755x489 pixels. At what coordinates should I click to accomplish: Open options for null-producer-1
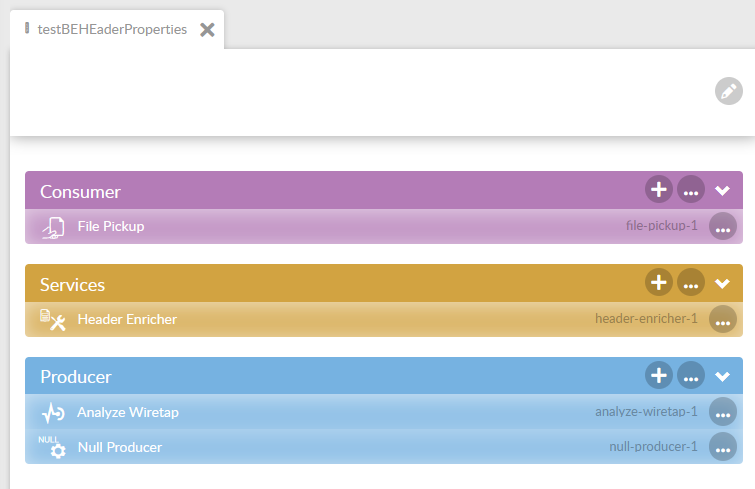point(723,447)
